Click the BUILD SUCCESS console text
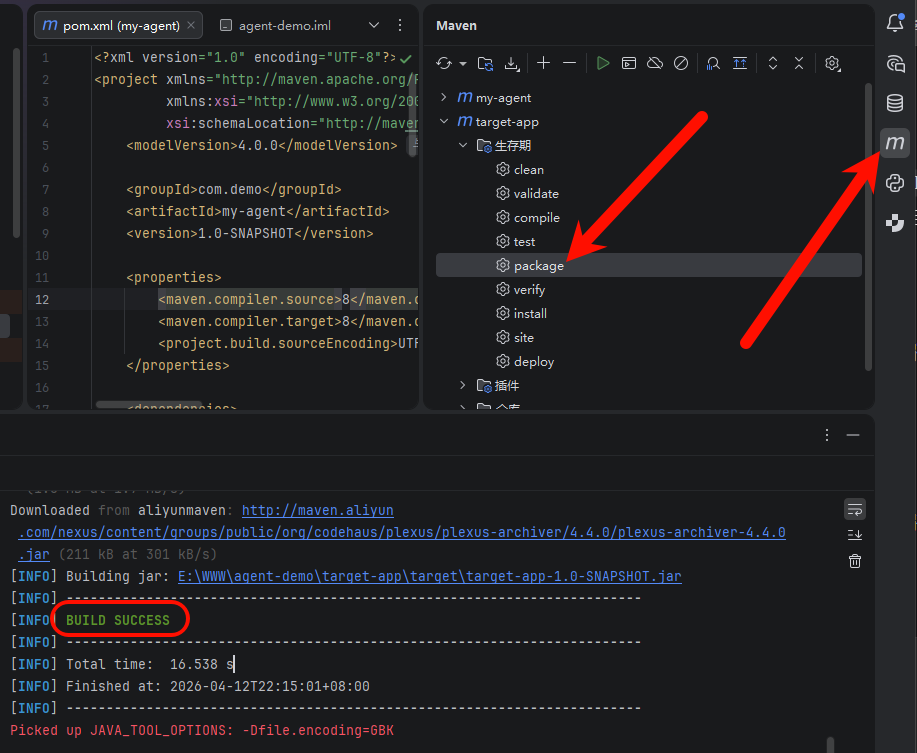 (x=118, y=620)
